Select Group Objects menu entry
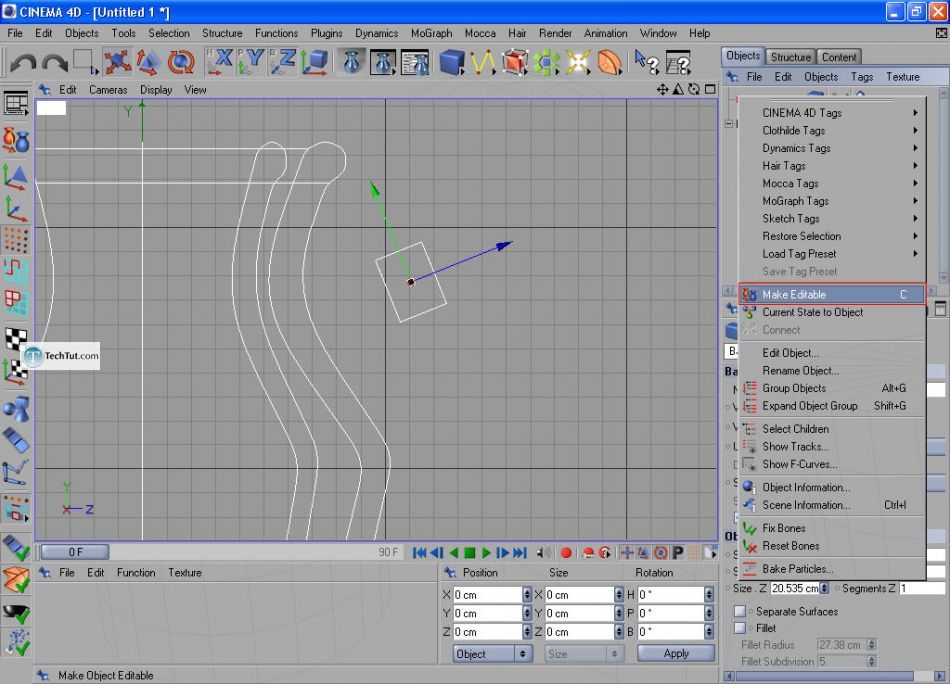Image resolution: width=950 pixels, height=684 pixels. coord(832,388)
